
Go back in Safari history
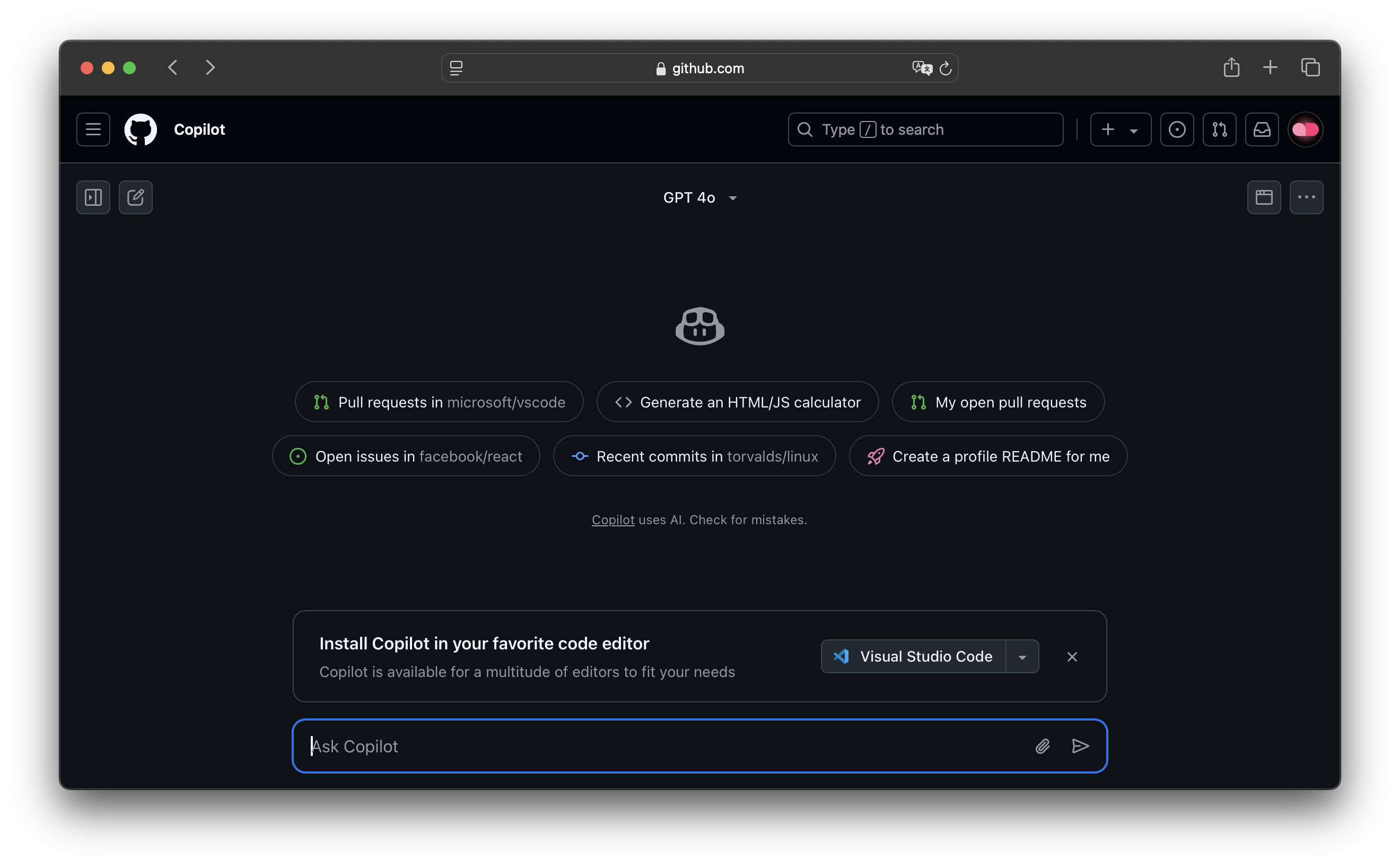(x=173, y=68)
